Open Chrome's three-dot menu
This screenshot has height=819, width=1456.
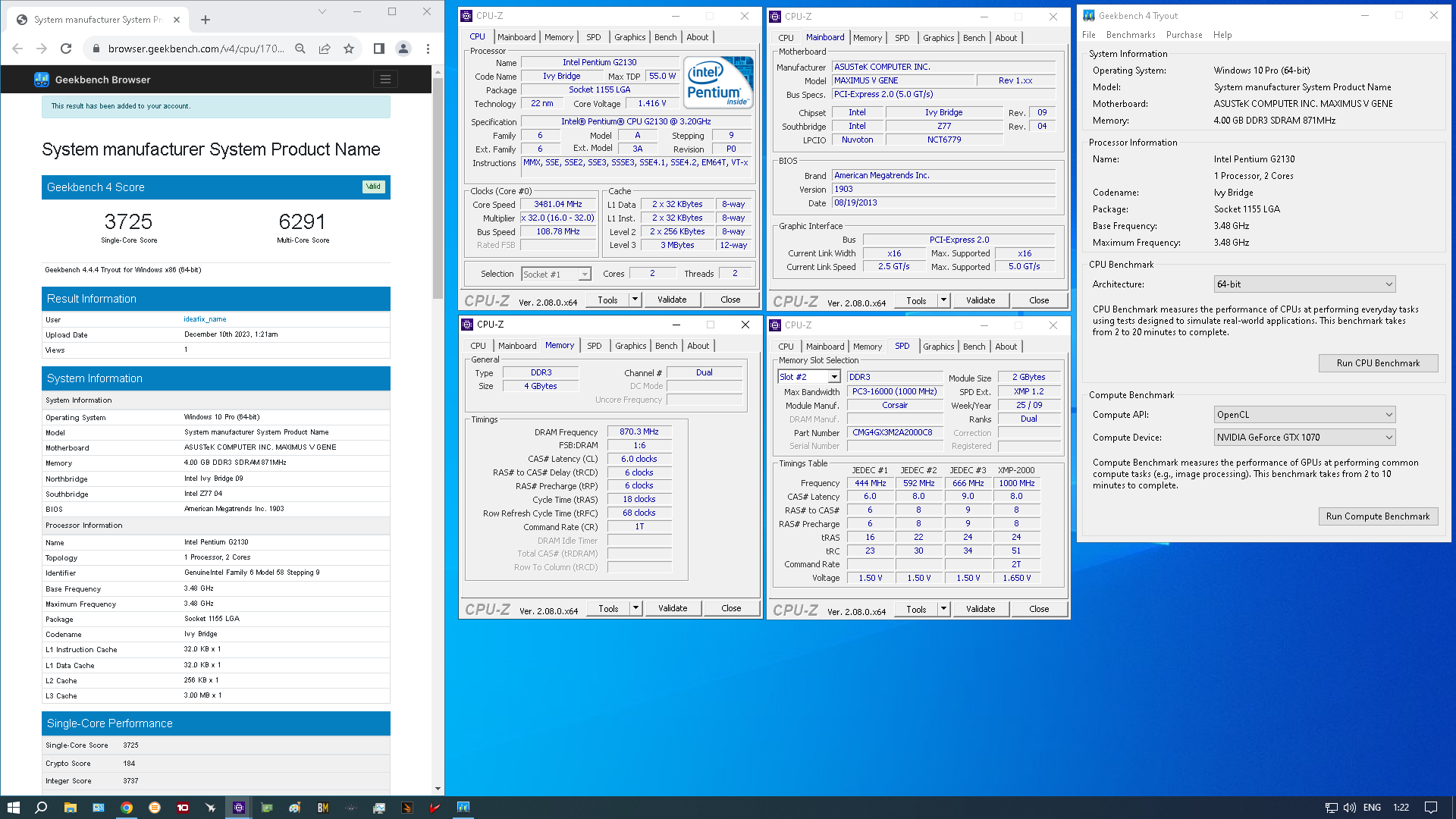click(x=428, y=49)
